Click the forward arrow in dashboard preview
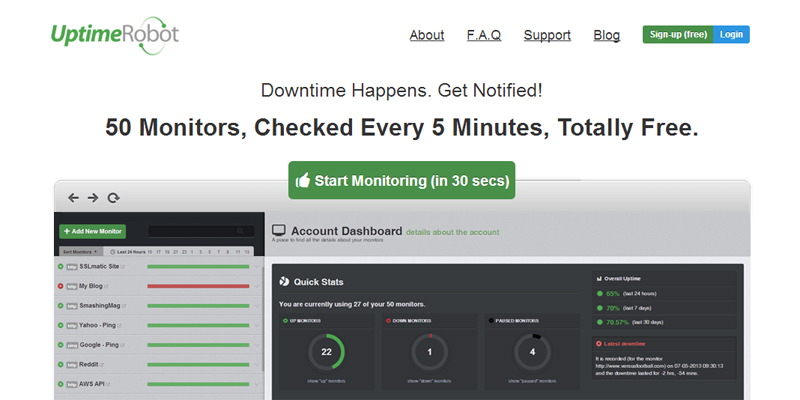This screenshot has height=400, width=800. click(93, 198)
